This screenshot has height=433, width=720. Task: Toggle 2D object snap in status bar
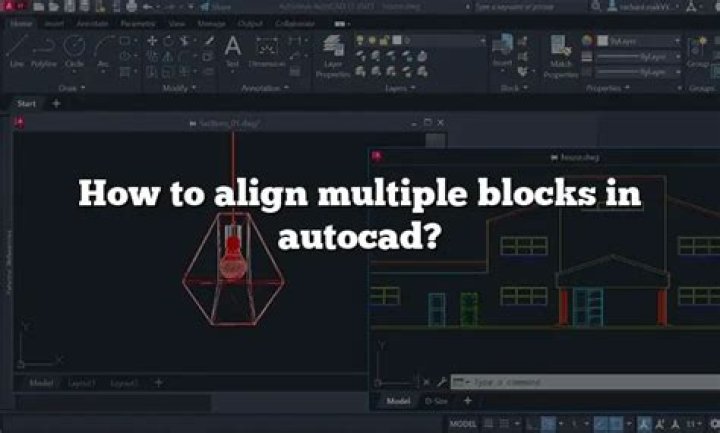pos(617,423)
